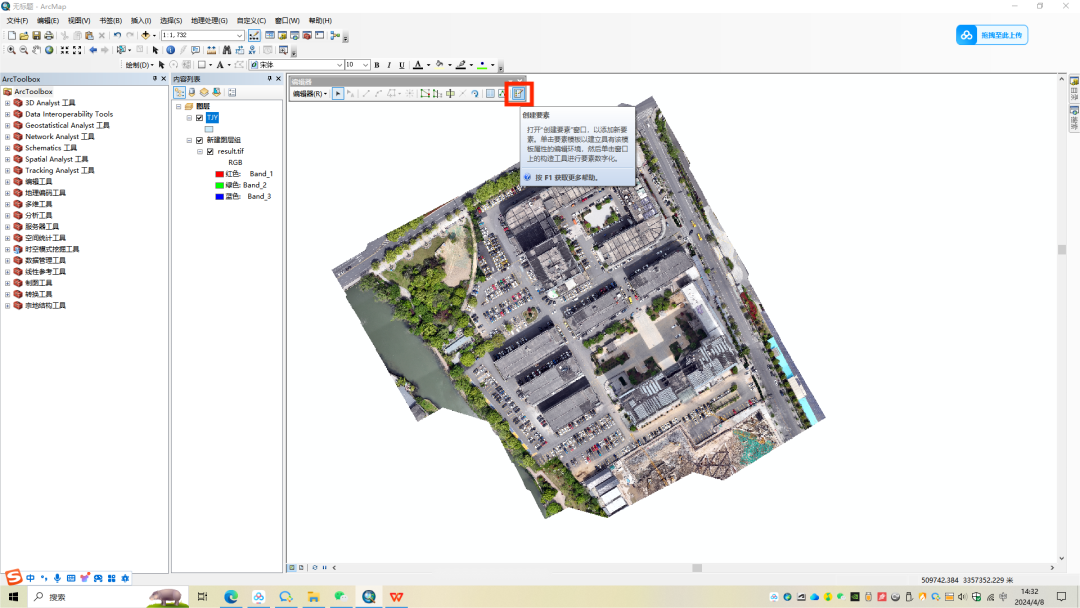The width and height of the screenshot is (1080, 608).
Task: Collapse the result.tif layer node
Action: (200, 151)
